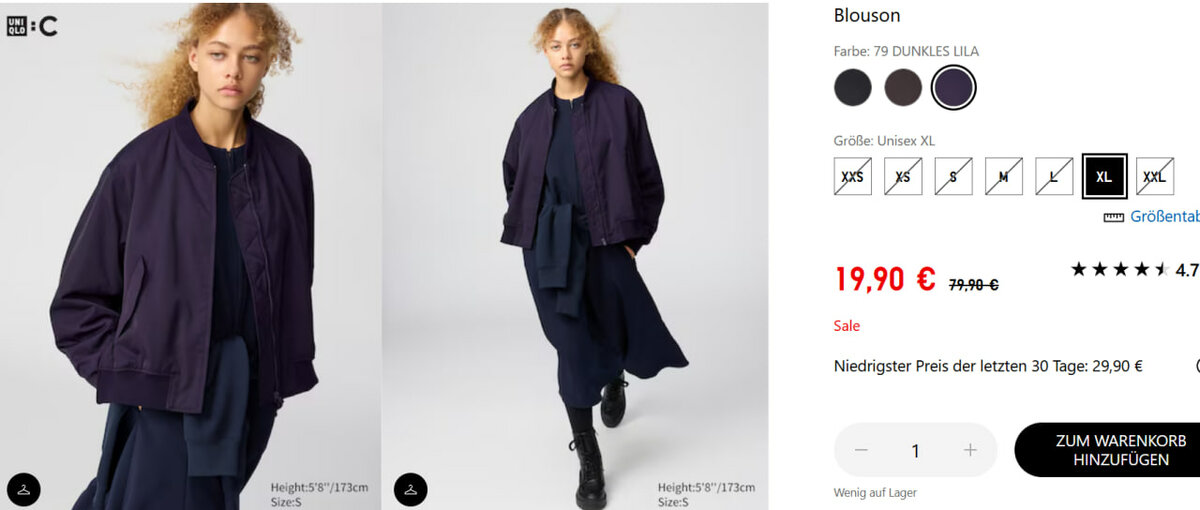This screenshot has width=1200, height=510.
Task: Click the Uniqlo : C logo
Action: [x=32, y=26]
